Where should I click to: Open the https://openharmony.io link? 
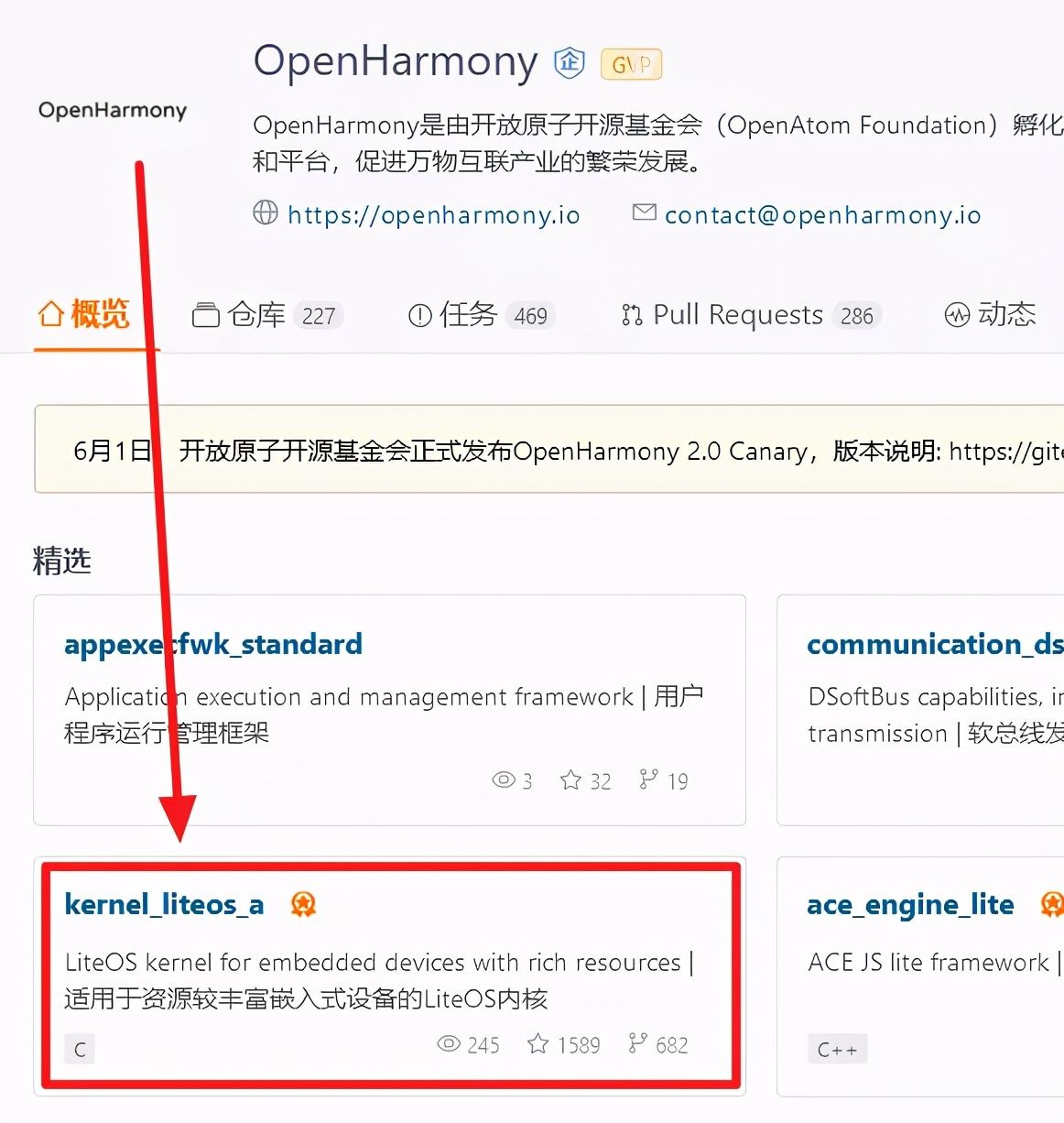pos(433,214)
